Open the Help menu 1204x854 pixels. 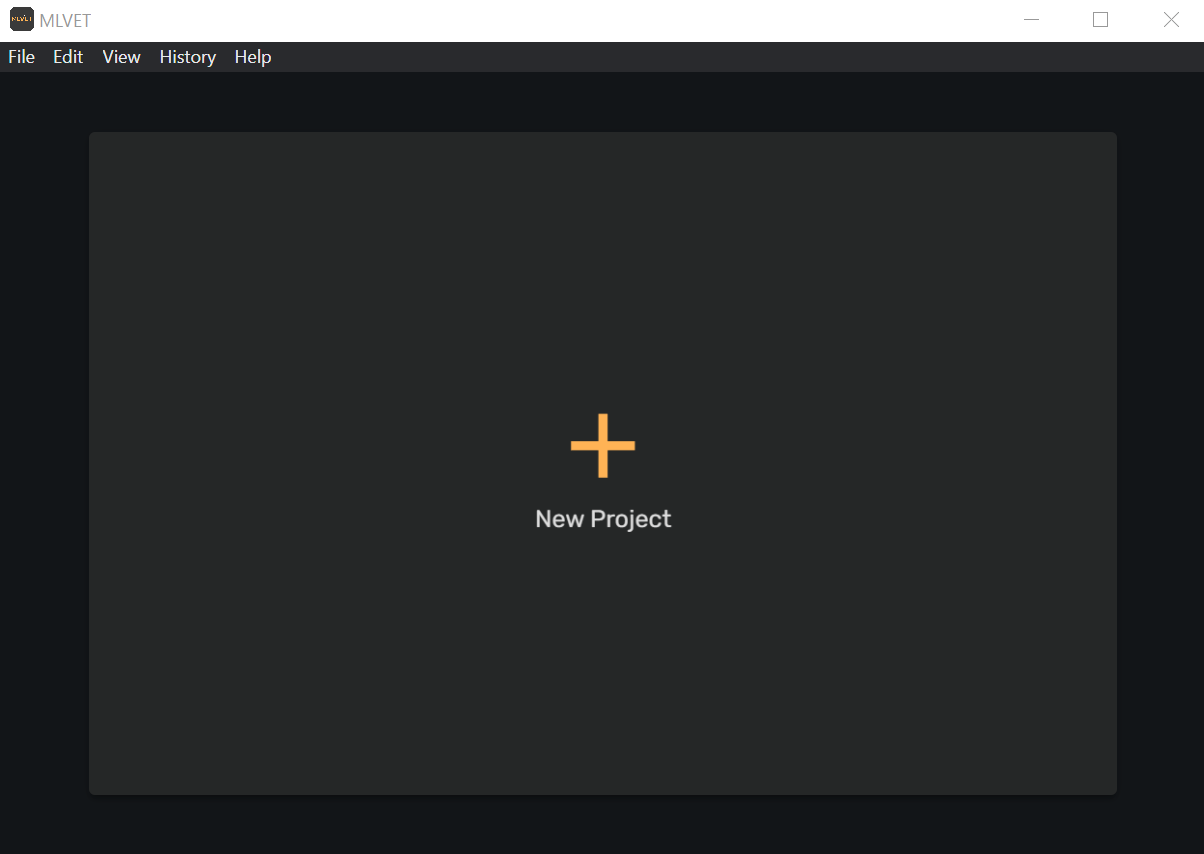[253, 57]
